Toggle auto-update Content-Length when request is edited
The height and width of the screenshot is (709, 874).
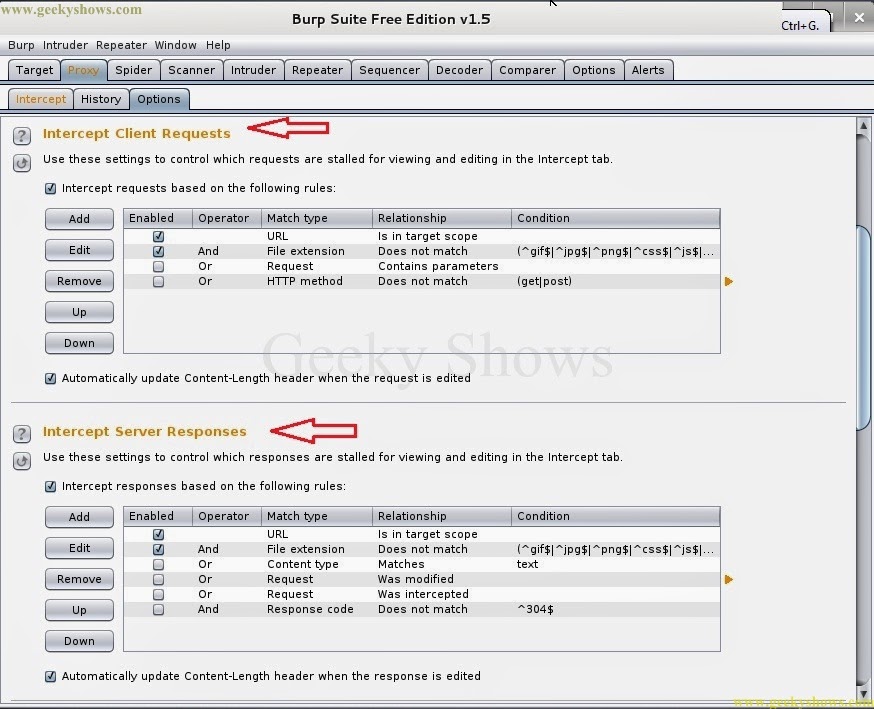pyautogui.click(x=50, y=378)
